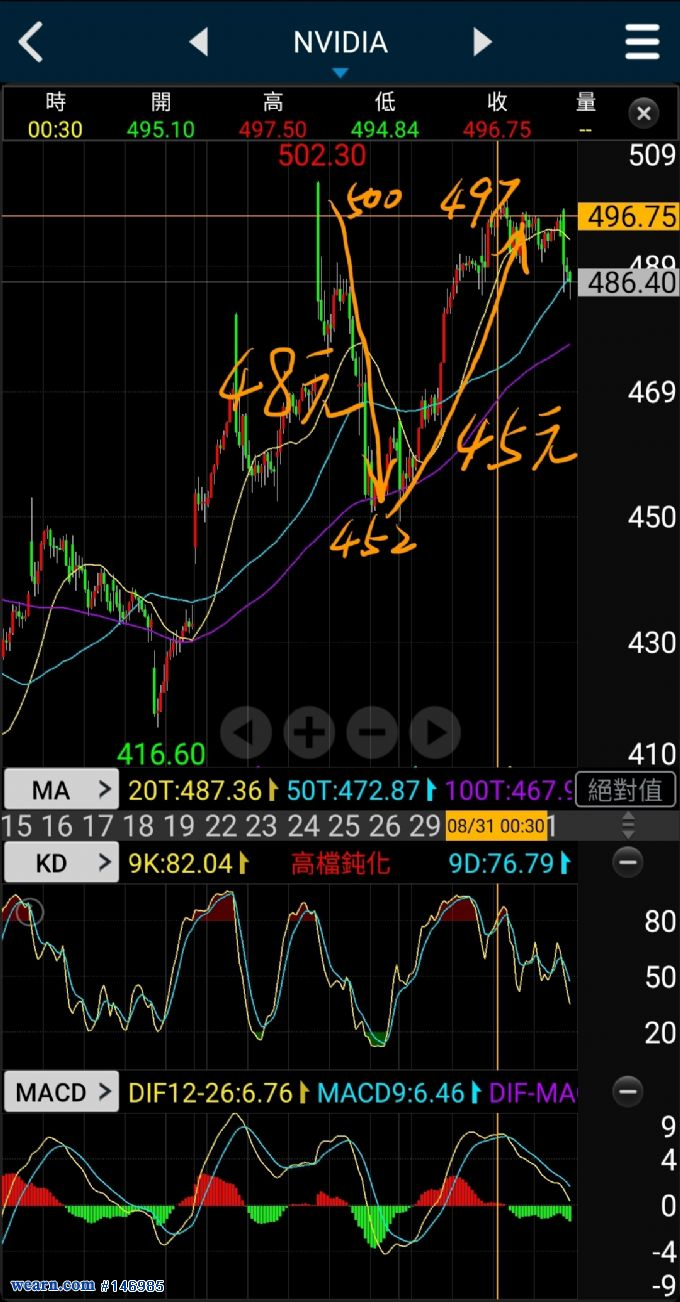
Task: Go back using the top-left arrow
Action: (32, 42)
